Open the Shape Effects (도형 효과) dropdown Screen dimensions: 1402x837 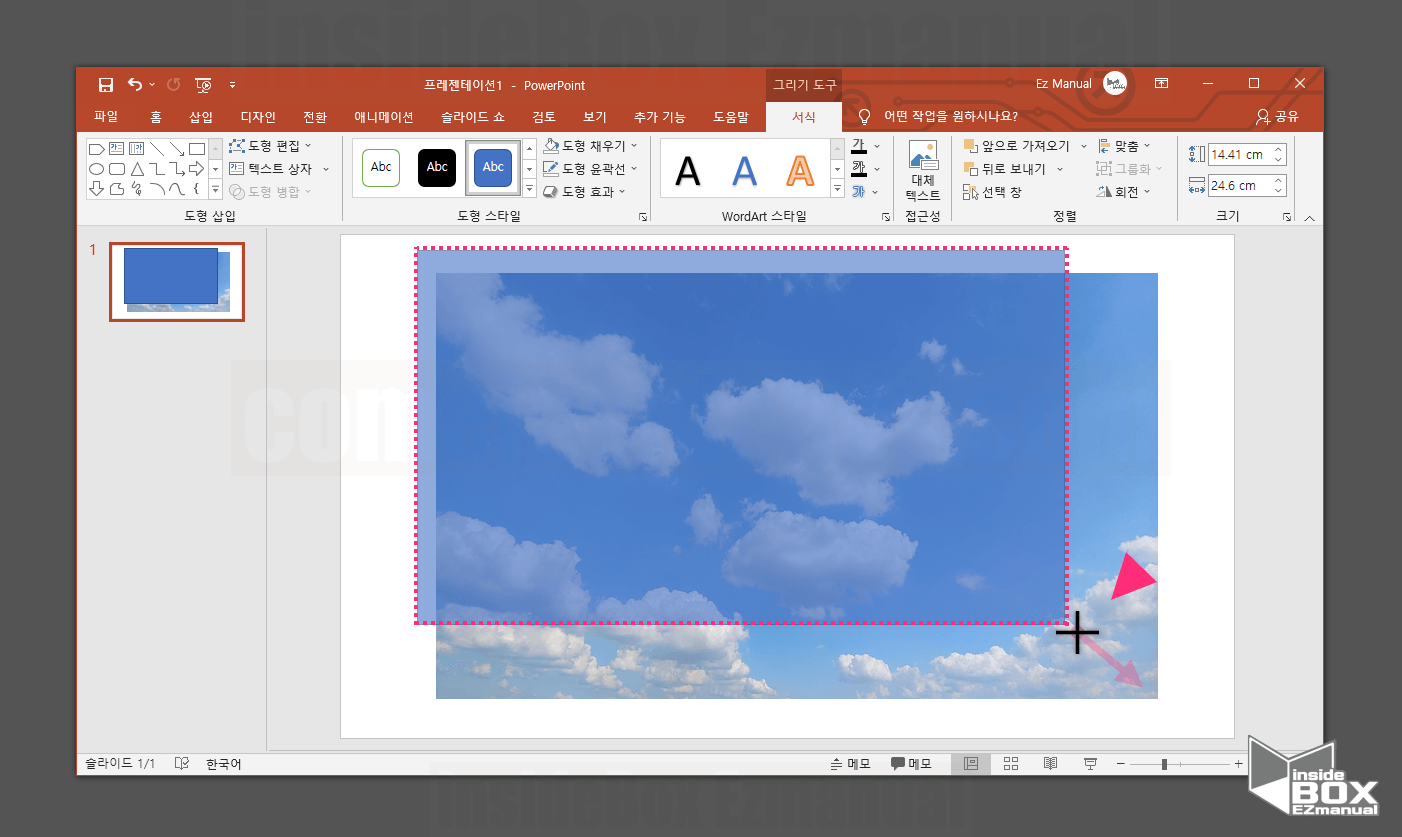pos(585,192)
